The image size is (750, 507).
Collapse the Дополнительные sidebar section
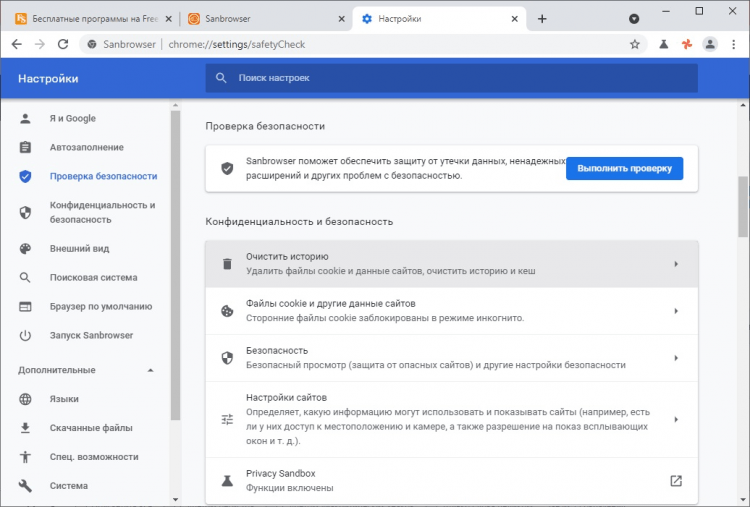pyautogui.click(x=151, y=370)
